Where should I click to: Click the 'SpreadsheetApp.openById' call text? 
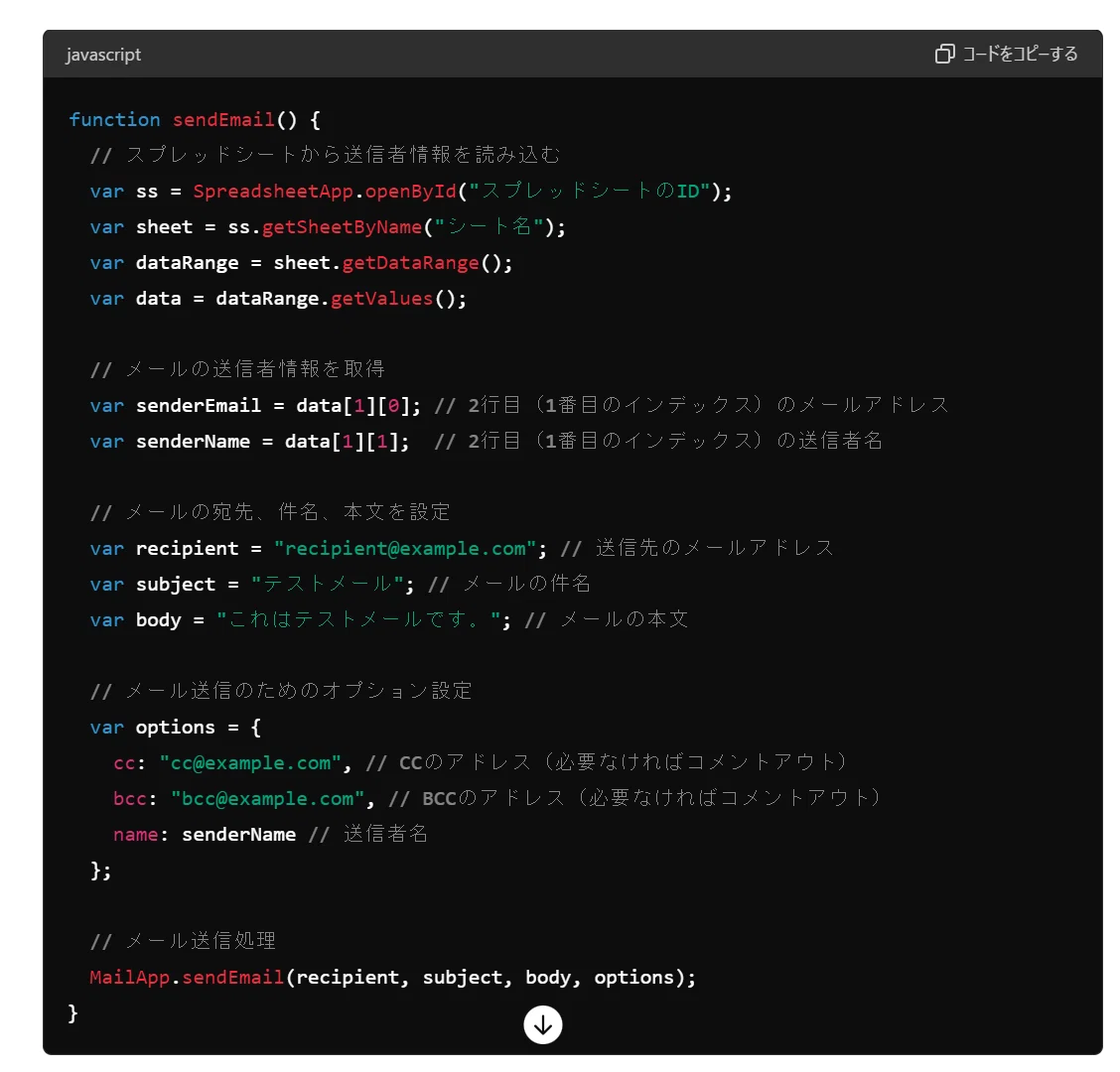(x=325, y=192)
